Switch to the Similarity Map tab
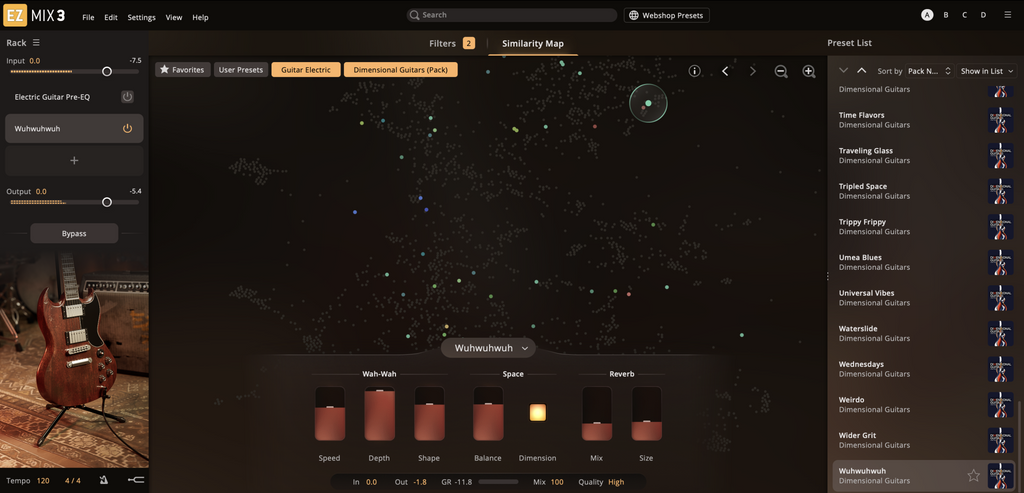The image size is (1024, 493). point(532,44)
